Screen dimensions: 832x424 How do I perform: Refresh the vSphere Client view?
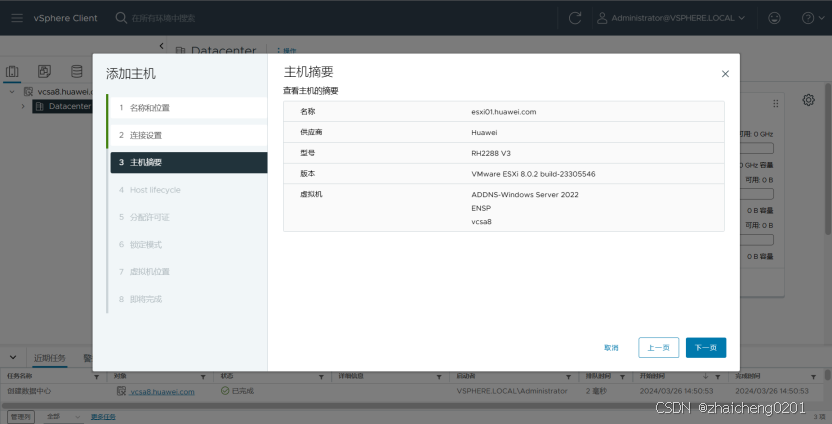[575, 18]
